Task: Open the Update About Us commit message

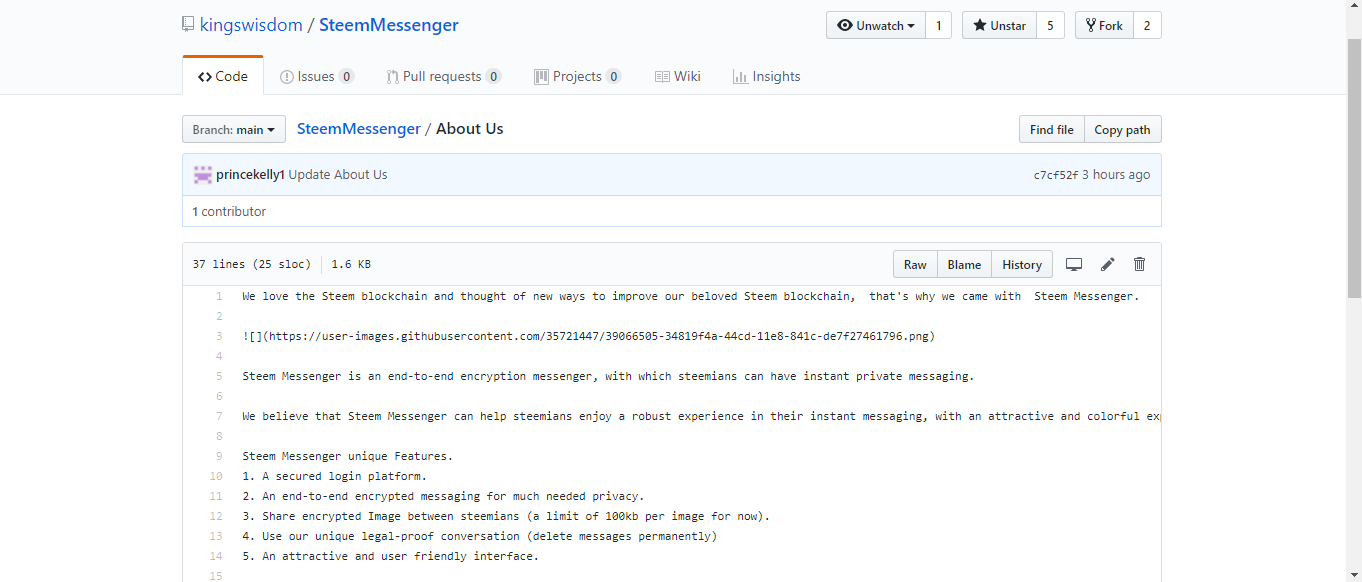Action: [338, 174]
